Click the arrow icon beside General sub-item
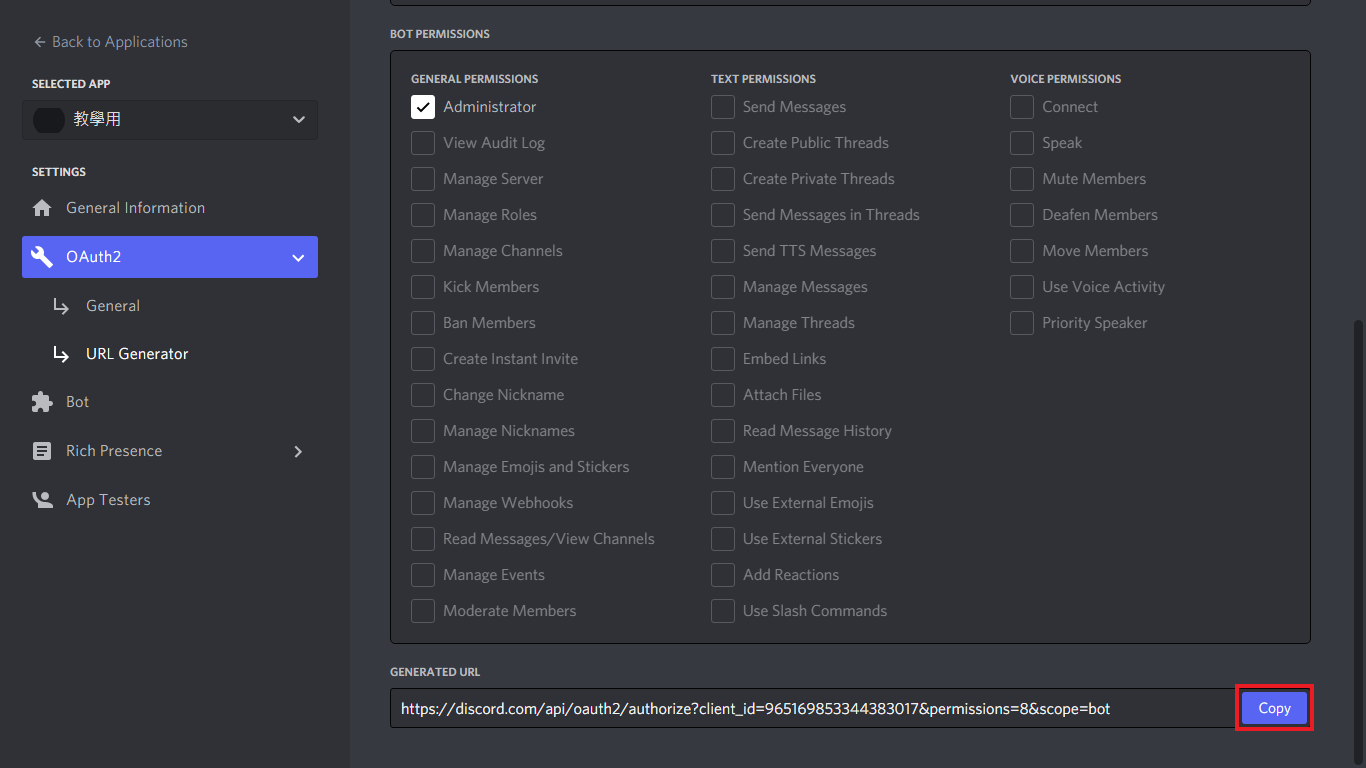The height and width of the screenshot is (768, 1366). point(61,306)
